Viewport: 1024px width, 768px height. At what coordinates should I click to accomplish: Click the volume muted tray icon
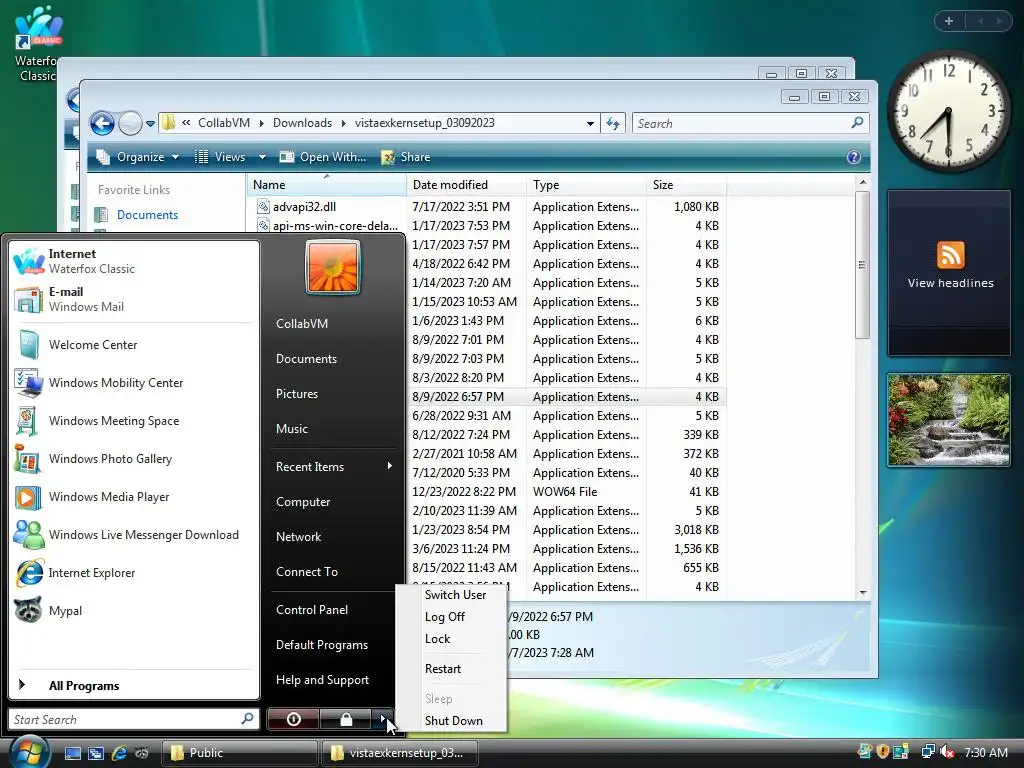pyautogui.click(x=946, y=752)
